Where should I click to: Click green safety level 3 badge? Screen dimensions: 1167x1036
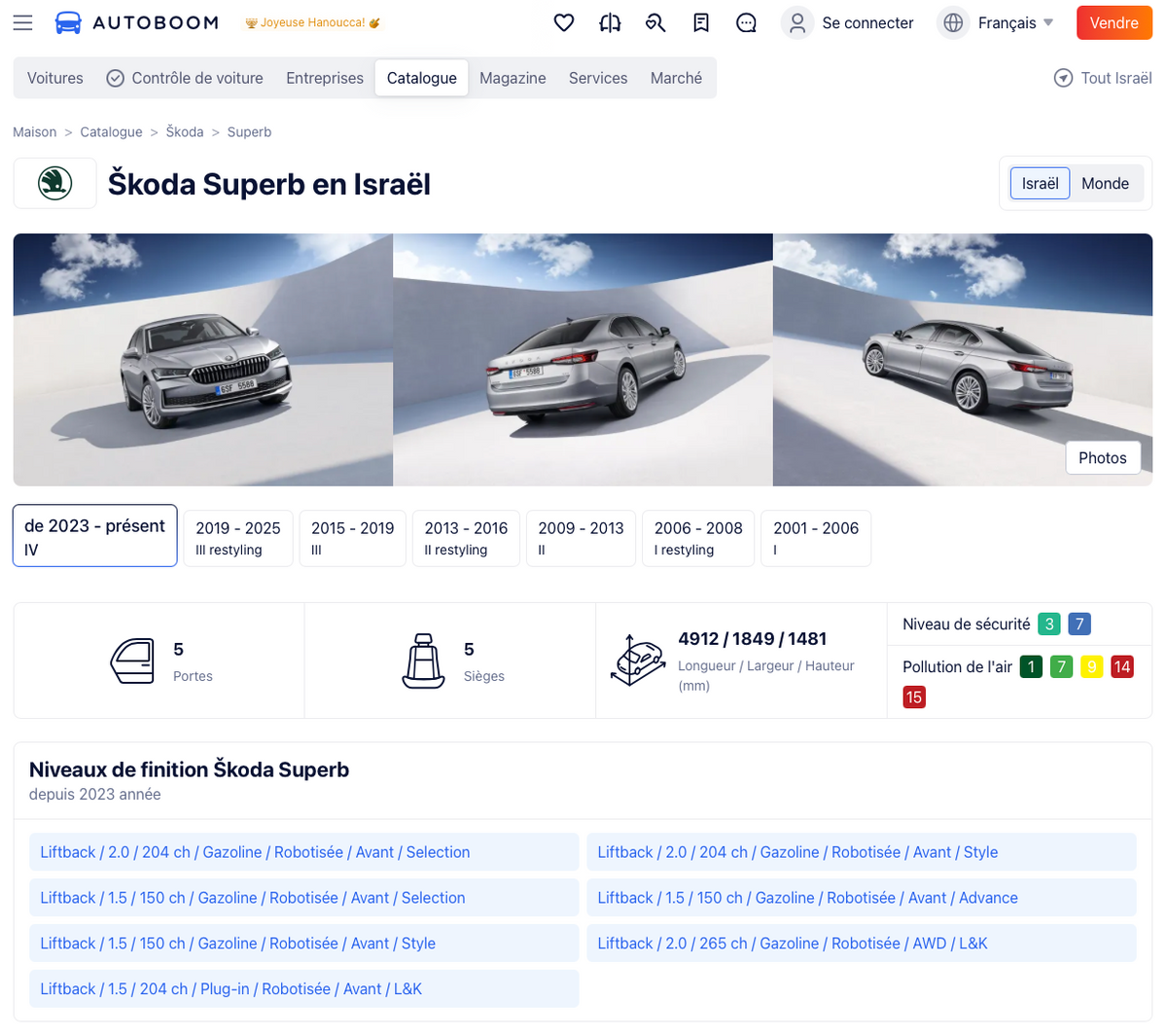1049,625
